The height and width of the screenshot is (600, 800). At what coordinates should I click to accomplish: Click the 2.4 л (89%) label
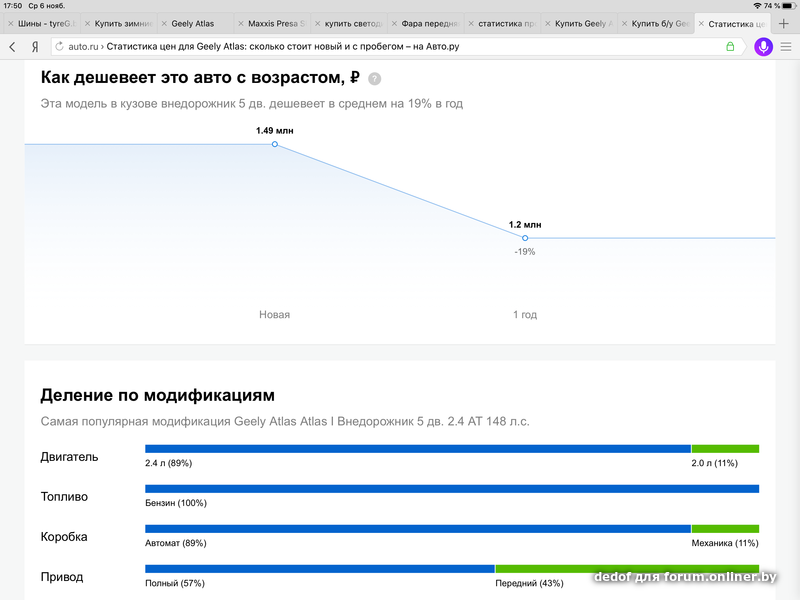pos(168,463)
